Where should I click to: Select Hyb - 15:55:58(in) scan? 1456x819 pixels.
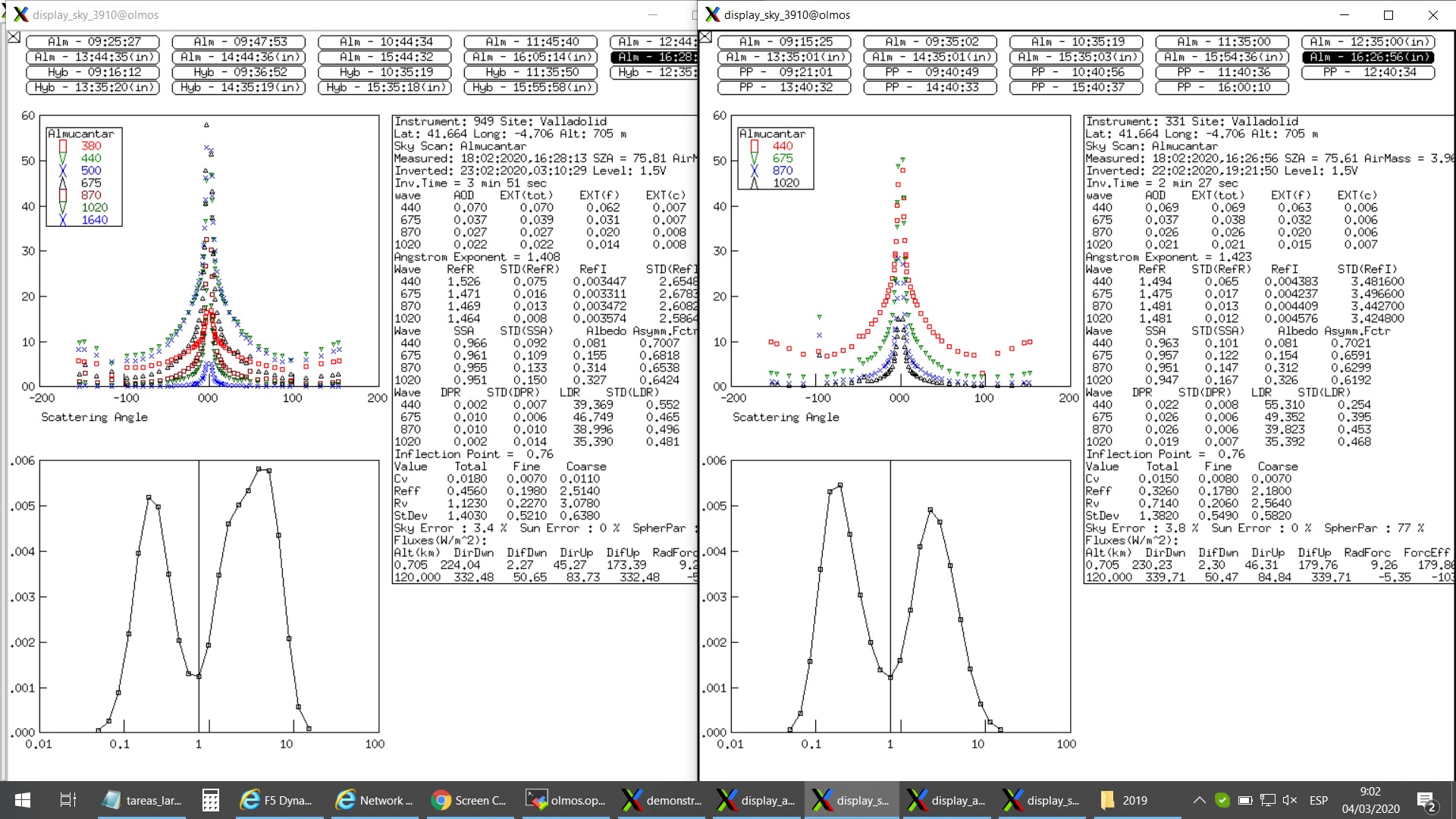[x=531, y=87]
